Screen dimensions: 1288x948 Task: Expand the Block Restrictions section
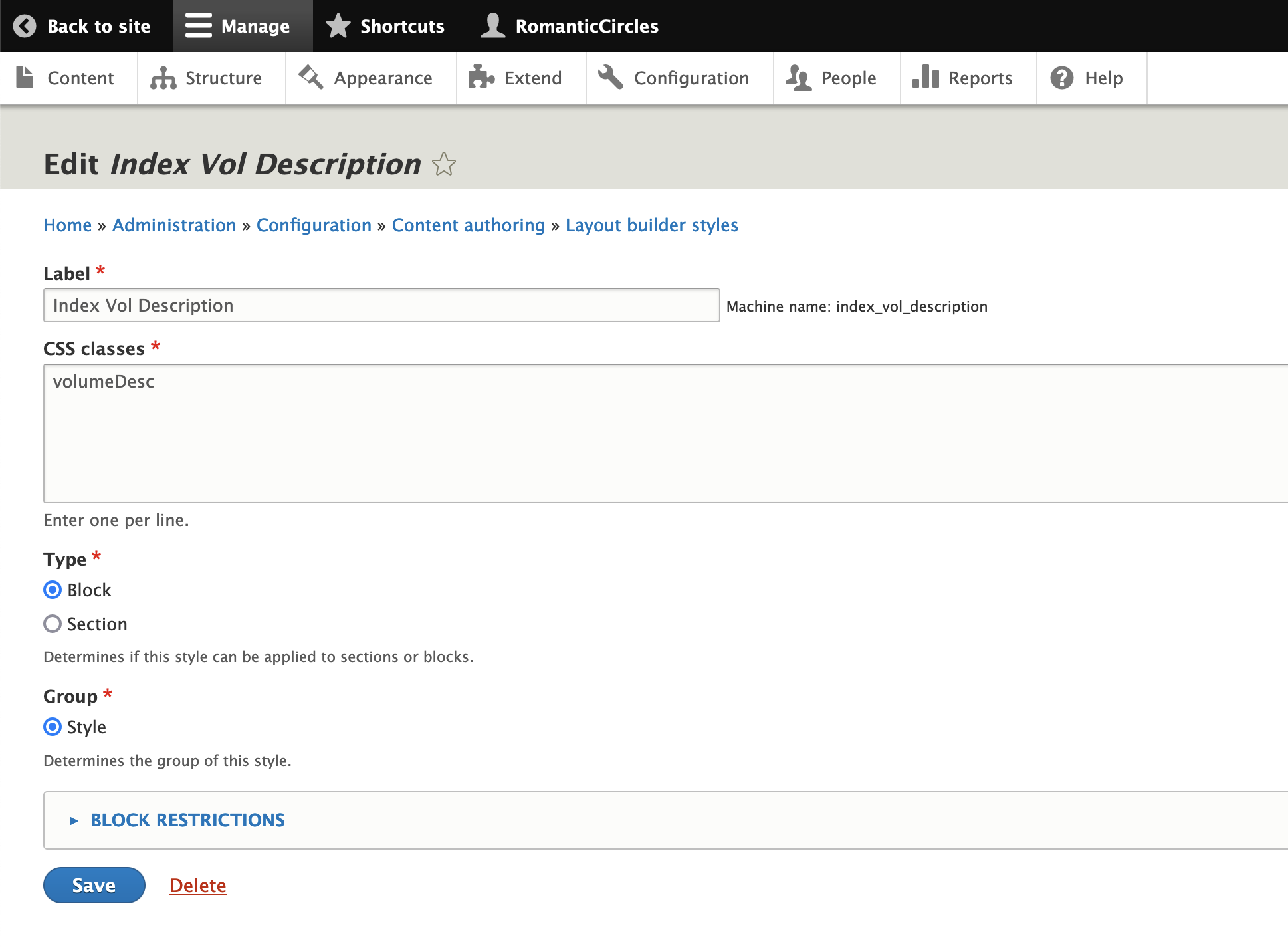(187, 820)
